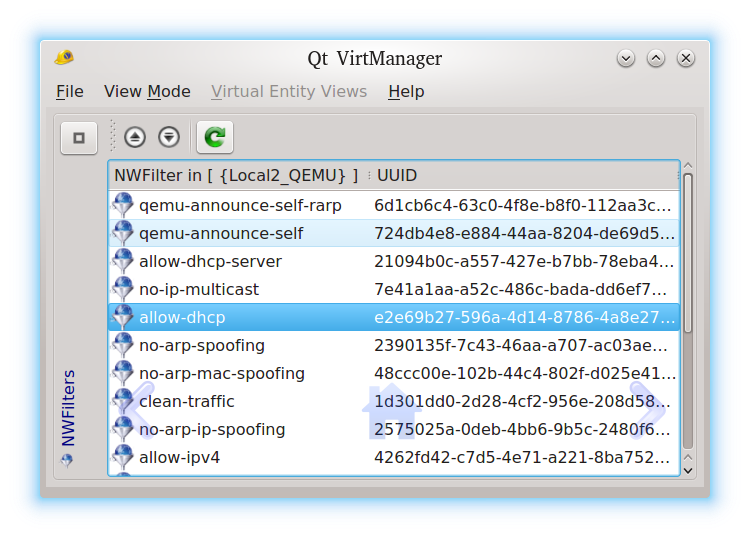The width and height of the screenshot is (750, 538).
Task: Click UUID 21094b0c-a557-427e-b7bb-78eba4...
Action: [x=524, y=261]
